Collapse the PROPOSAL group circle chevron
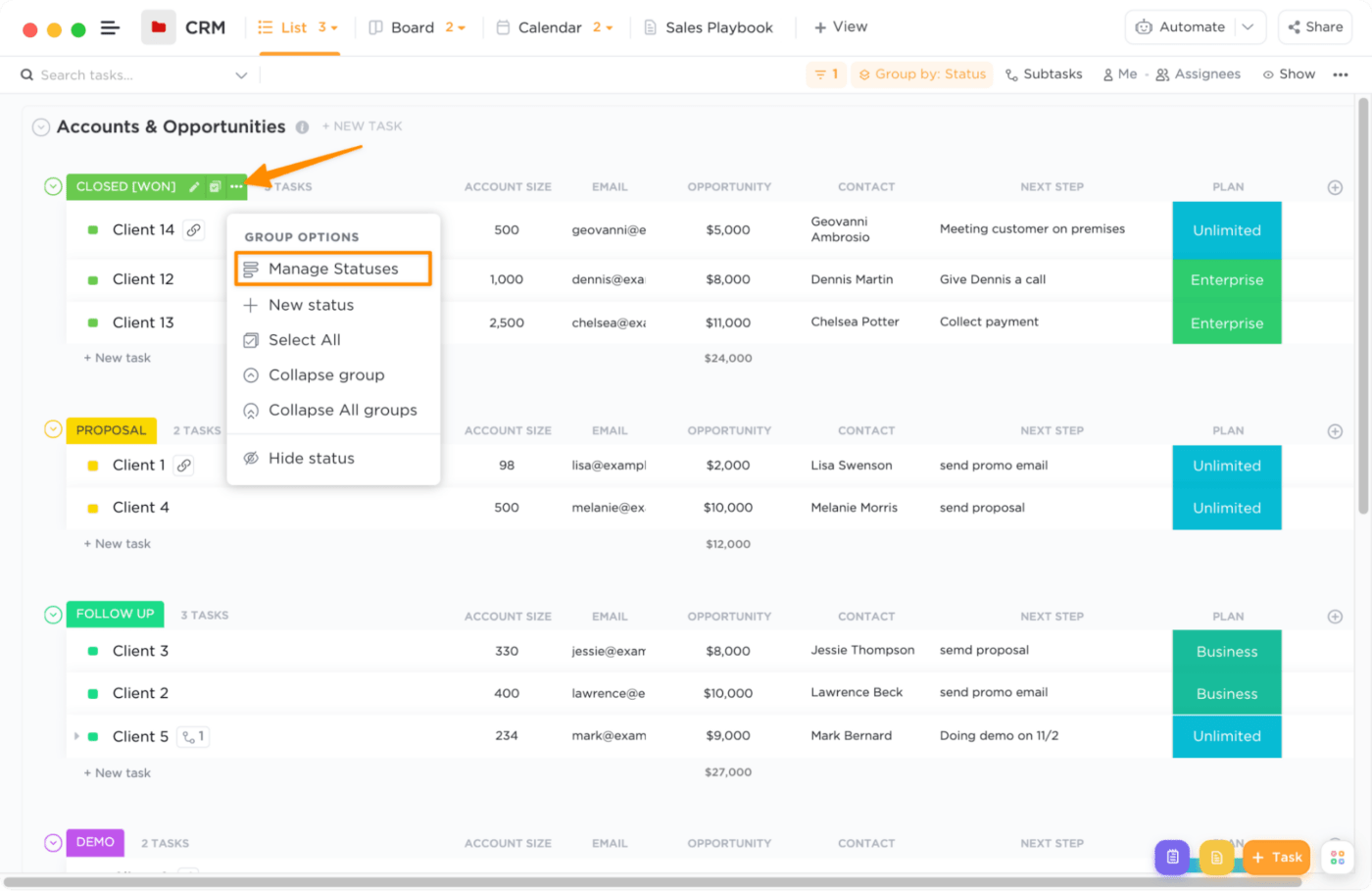This screenshot has width=1372, height=891. 53,429
